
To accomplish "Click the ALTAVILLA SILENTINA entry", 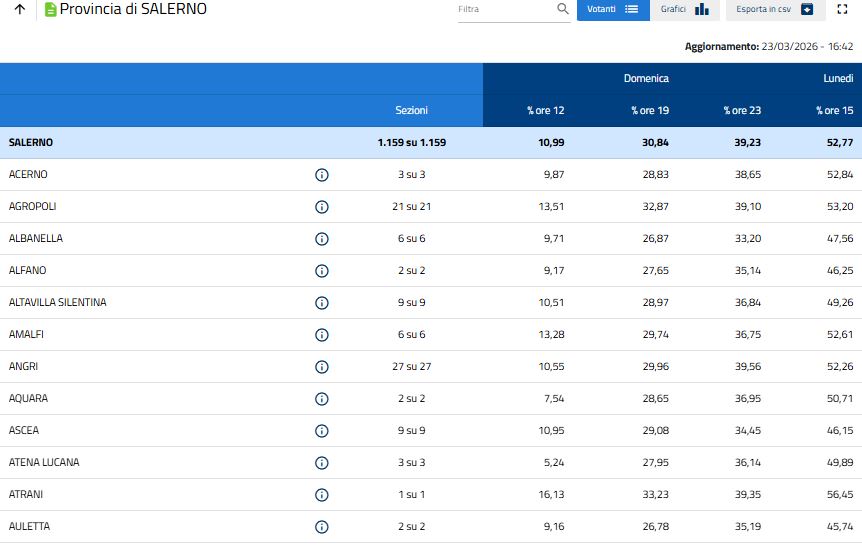I will click(57, 303).
